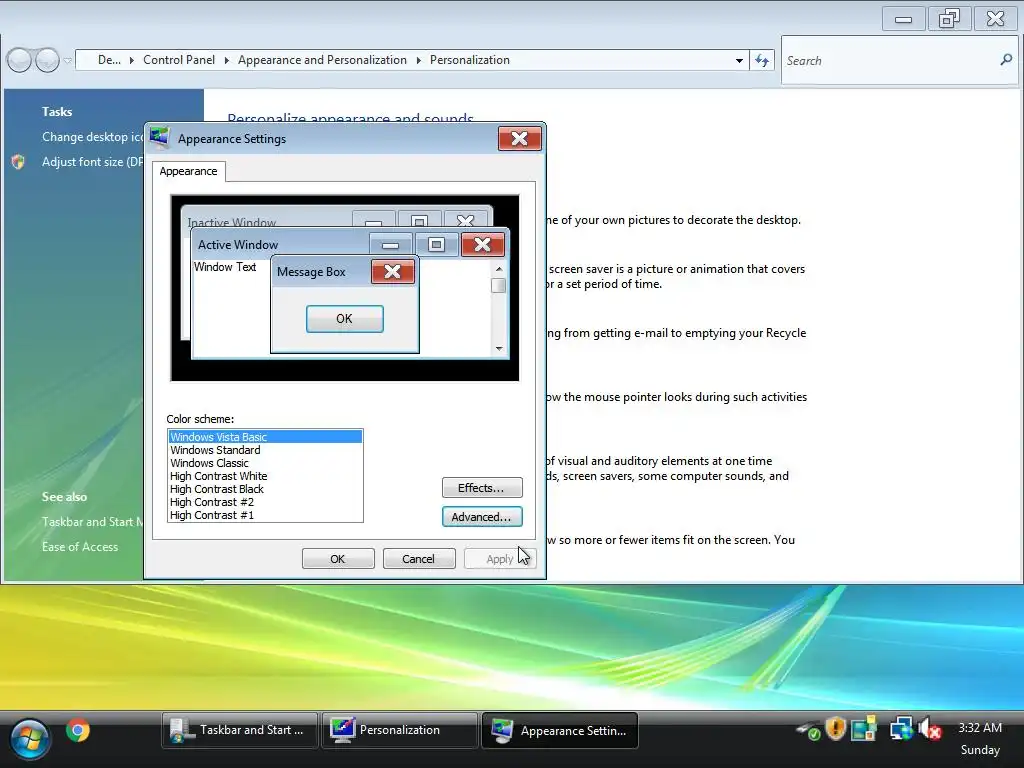Select Windows Vista Basic color scheme
The image size is (1024, 768).
point(265,437)
